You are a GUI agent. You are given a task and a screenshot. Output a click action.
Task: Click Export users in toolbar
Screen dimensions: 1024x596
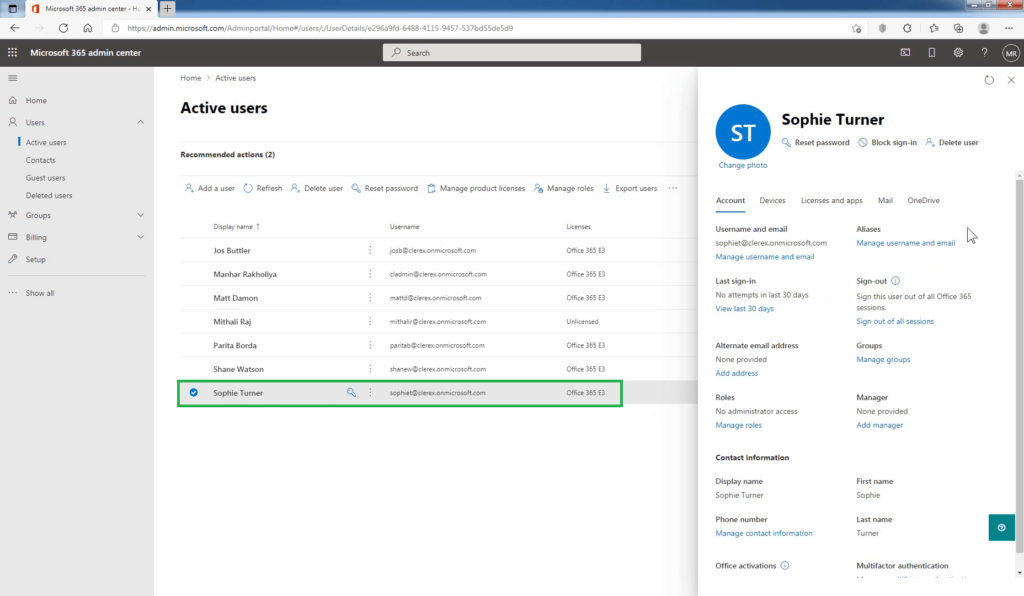pos(630,188)
